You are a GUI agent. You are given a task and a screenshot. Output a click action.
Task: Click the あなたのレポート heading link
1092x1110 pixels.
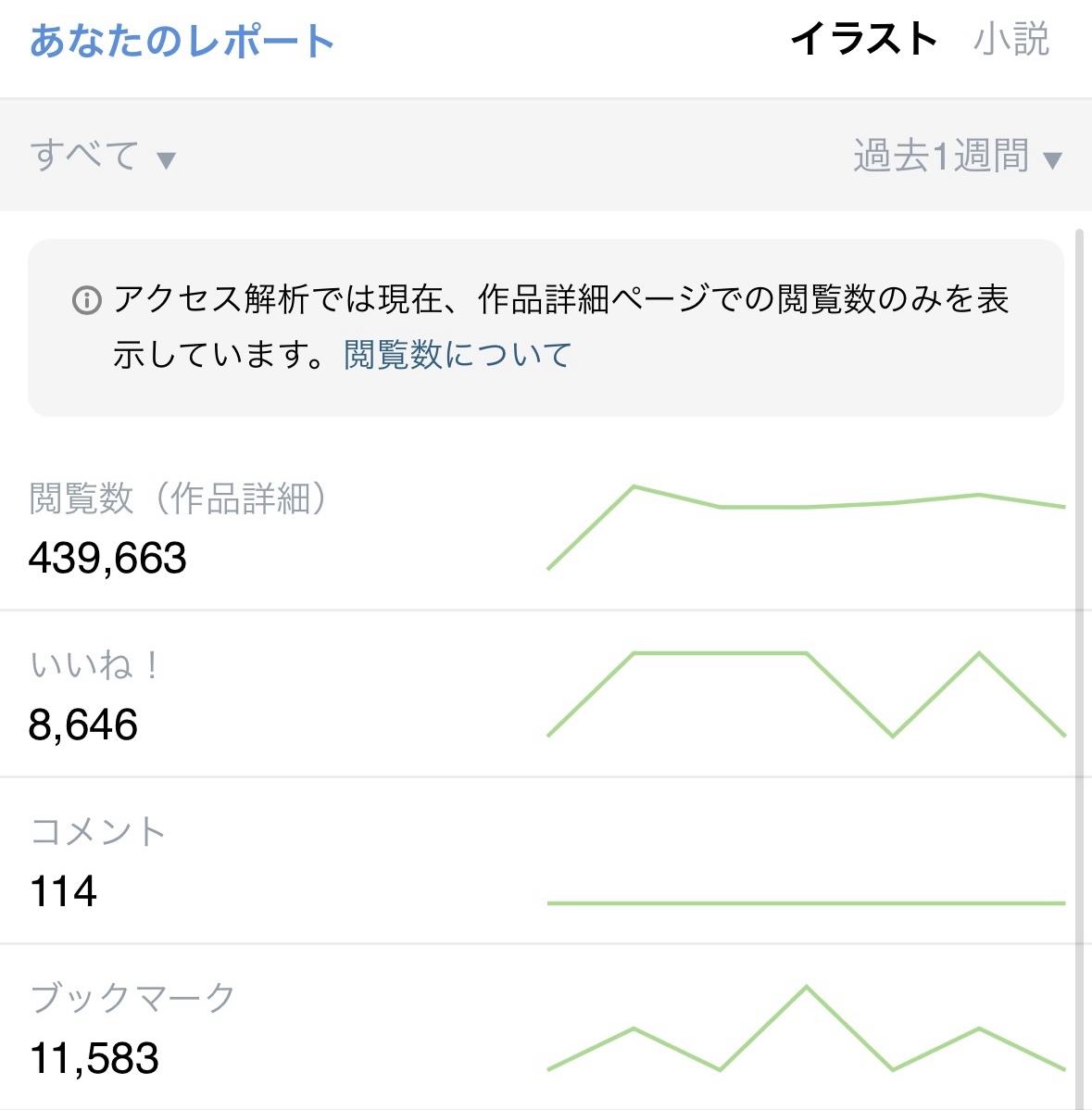182,42
